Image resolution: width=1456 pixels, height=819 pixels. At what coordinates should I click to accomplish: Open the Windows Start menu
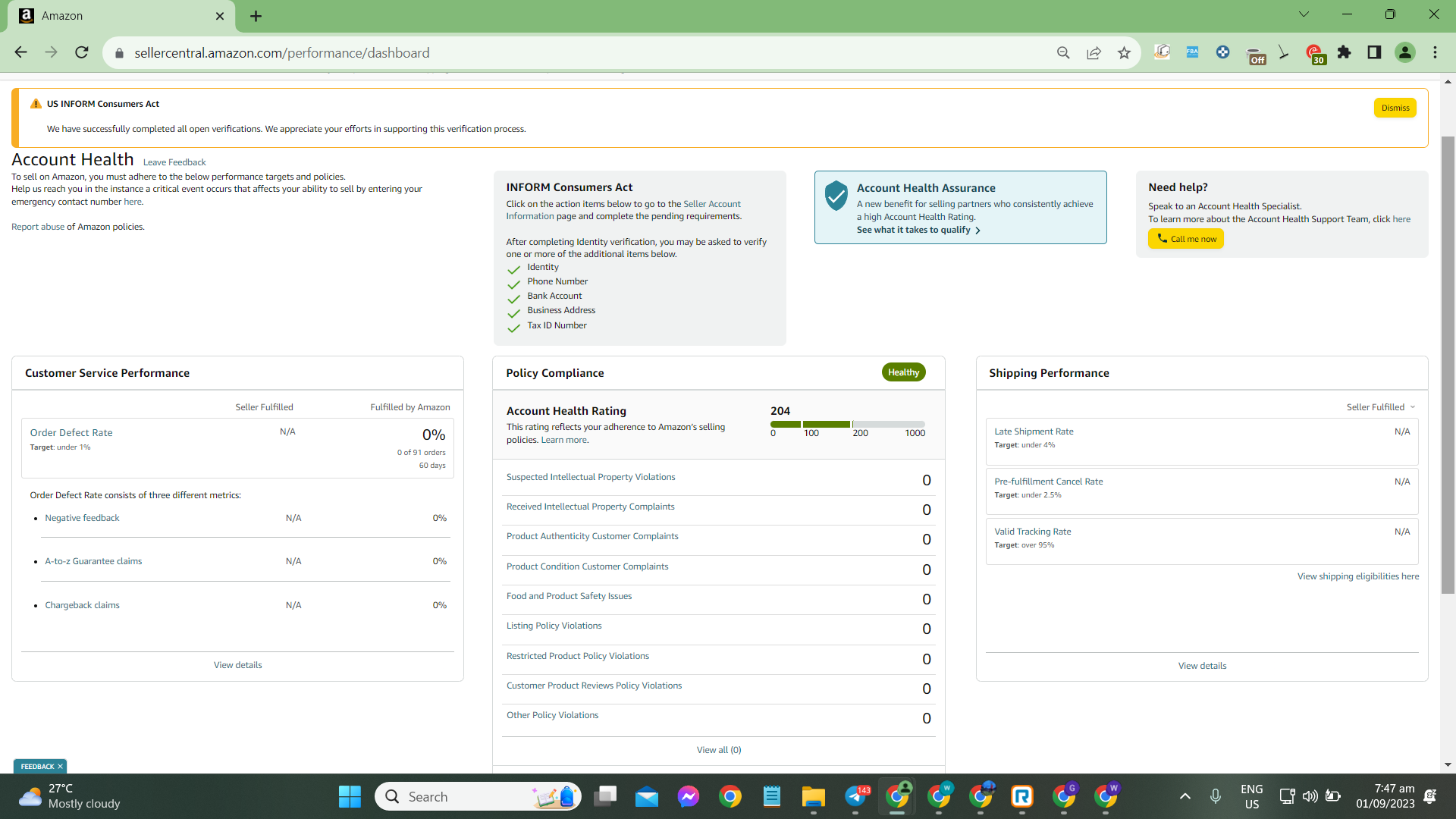point(350,796)
